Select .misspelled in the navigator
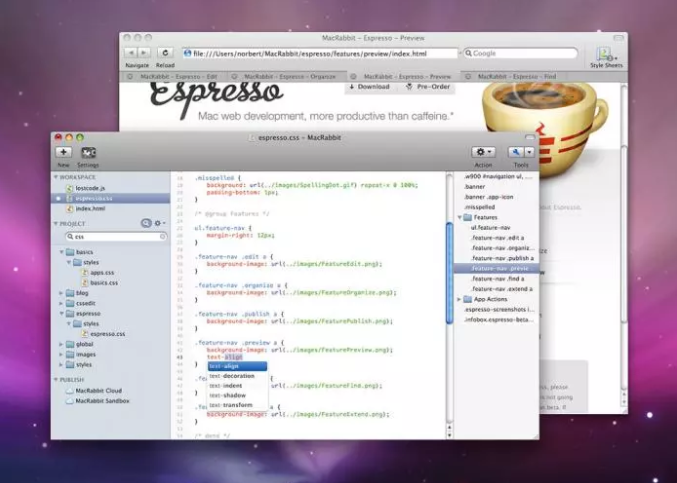Viewport: 677px width, 483px height. 479,207
